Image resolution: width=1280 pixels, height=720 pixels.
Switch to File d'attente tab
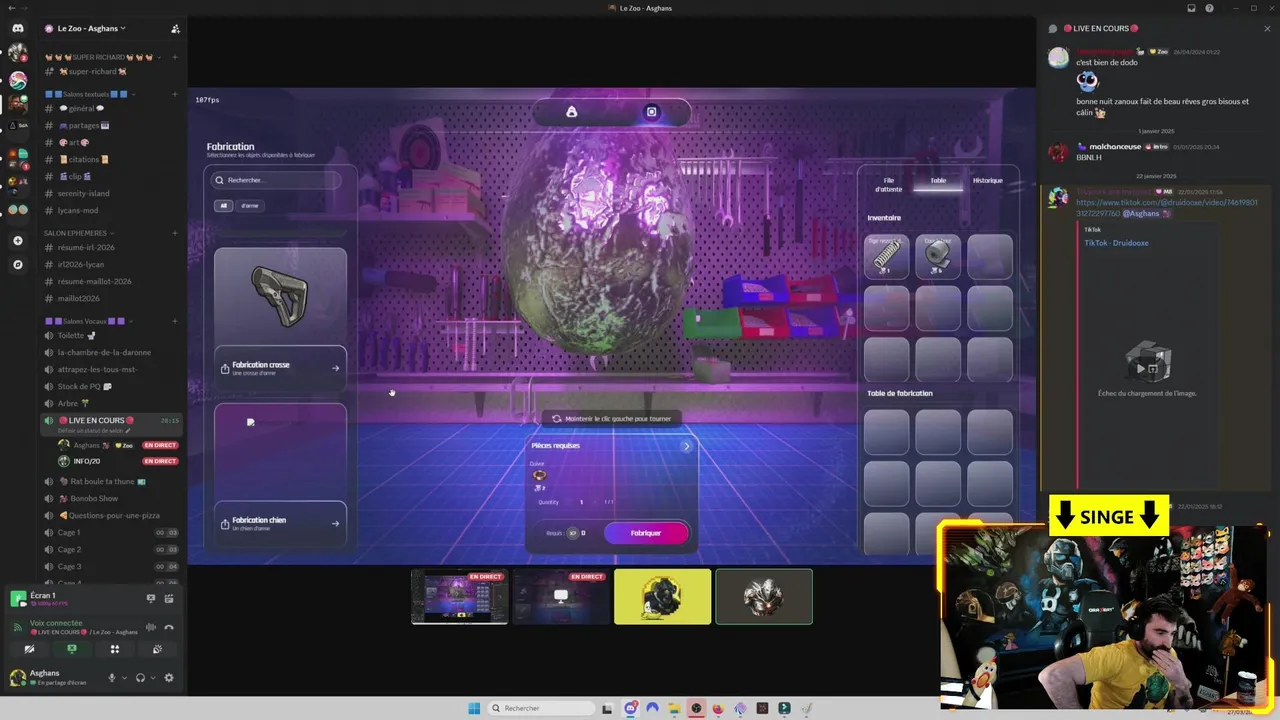[x=888, y=184]
